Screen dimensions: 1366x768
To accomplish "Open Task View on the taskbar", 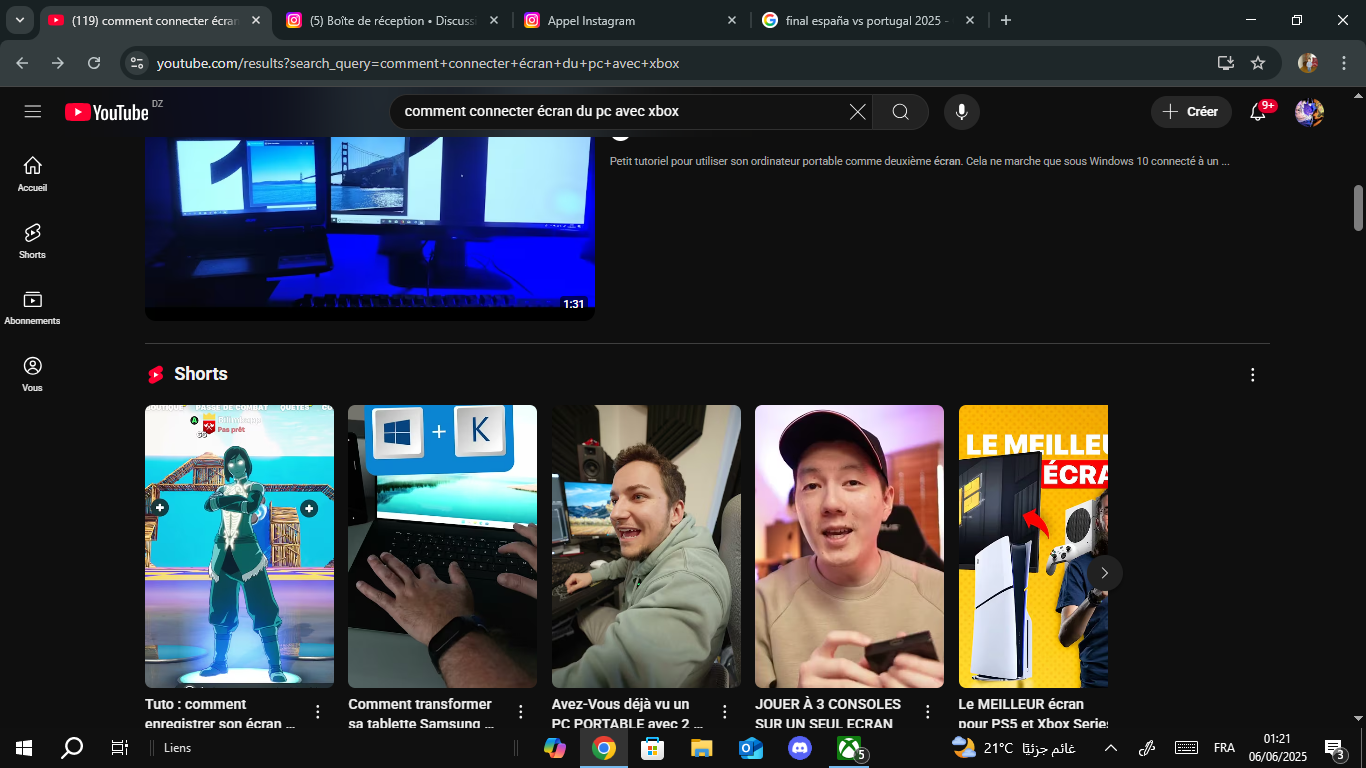I will pyautogui.click(x=119, y=748).
